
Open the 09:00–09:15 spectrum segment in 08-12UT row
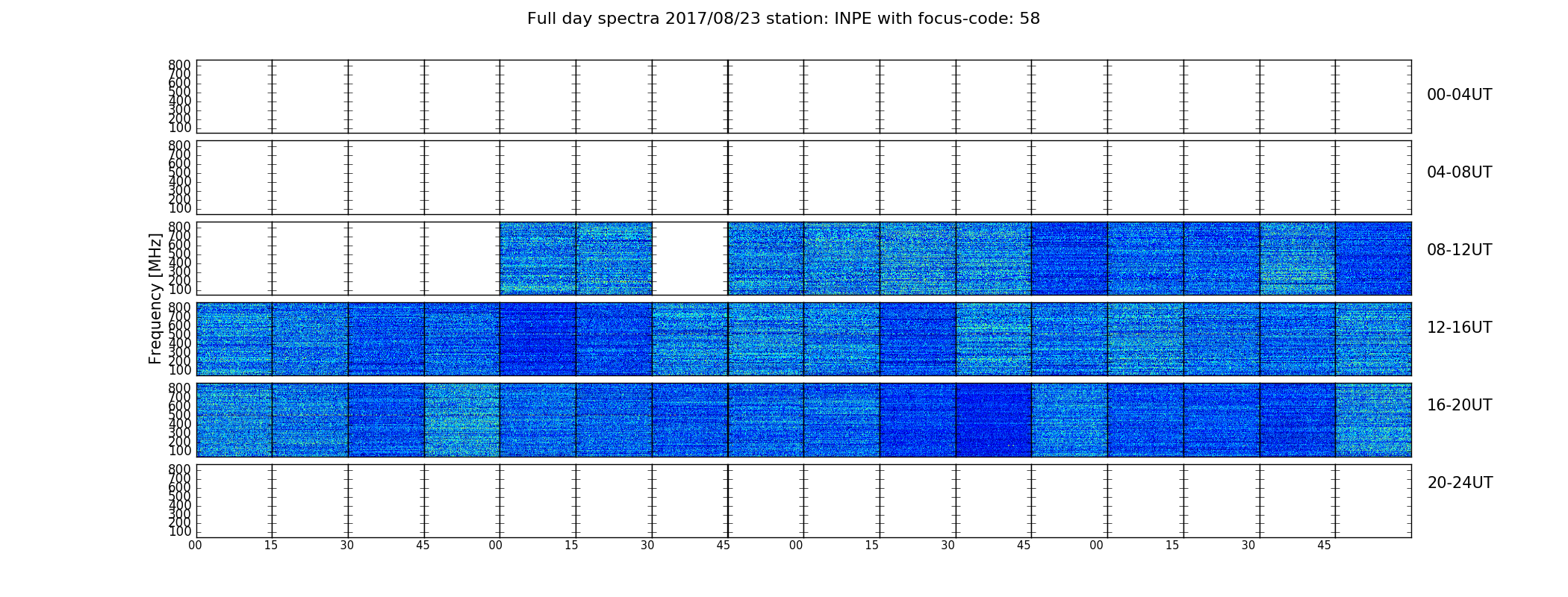point(538,258)
